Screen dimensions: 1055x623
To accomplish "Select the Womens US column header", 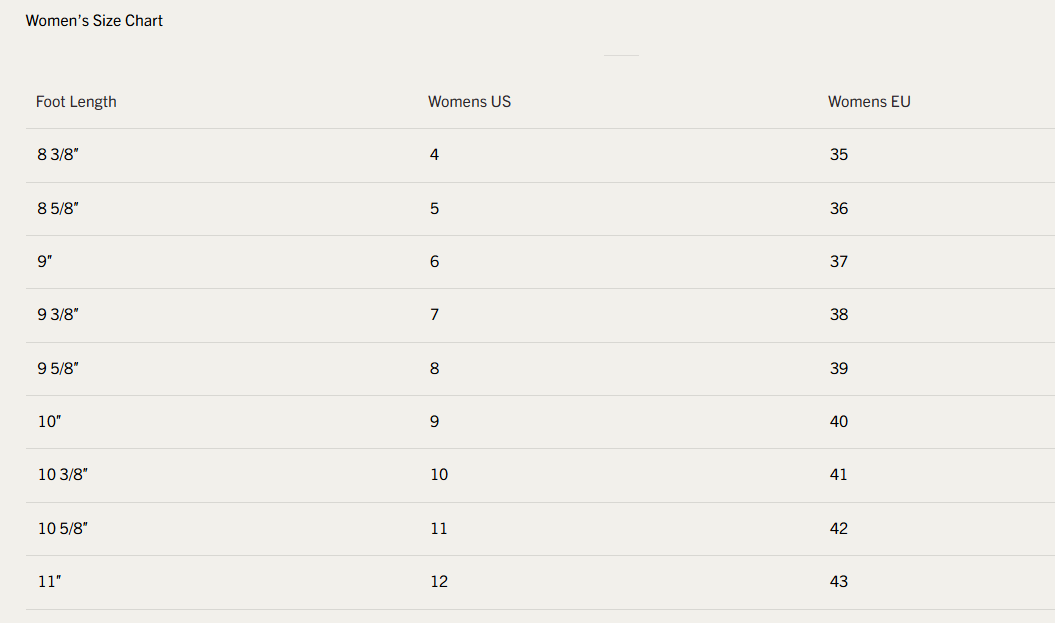I will point(470,102).
